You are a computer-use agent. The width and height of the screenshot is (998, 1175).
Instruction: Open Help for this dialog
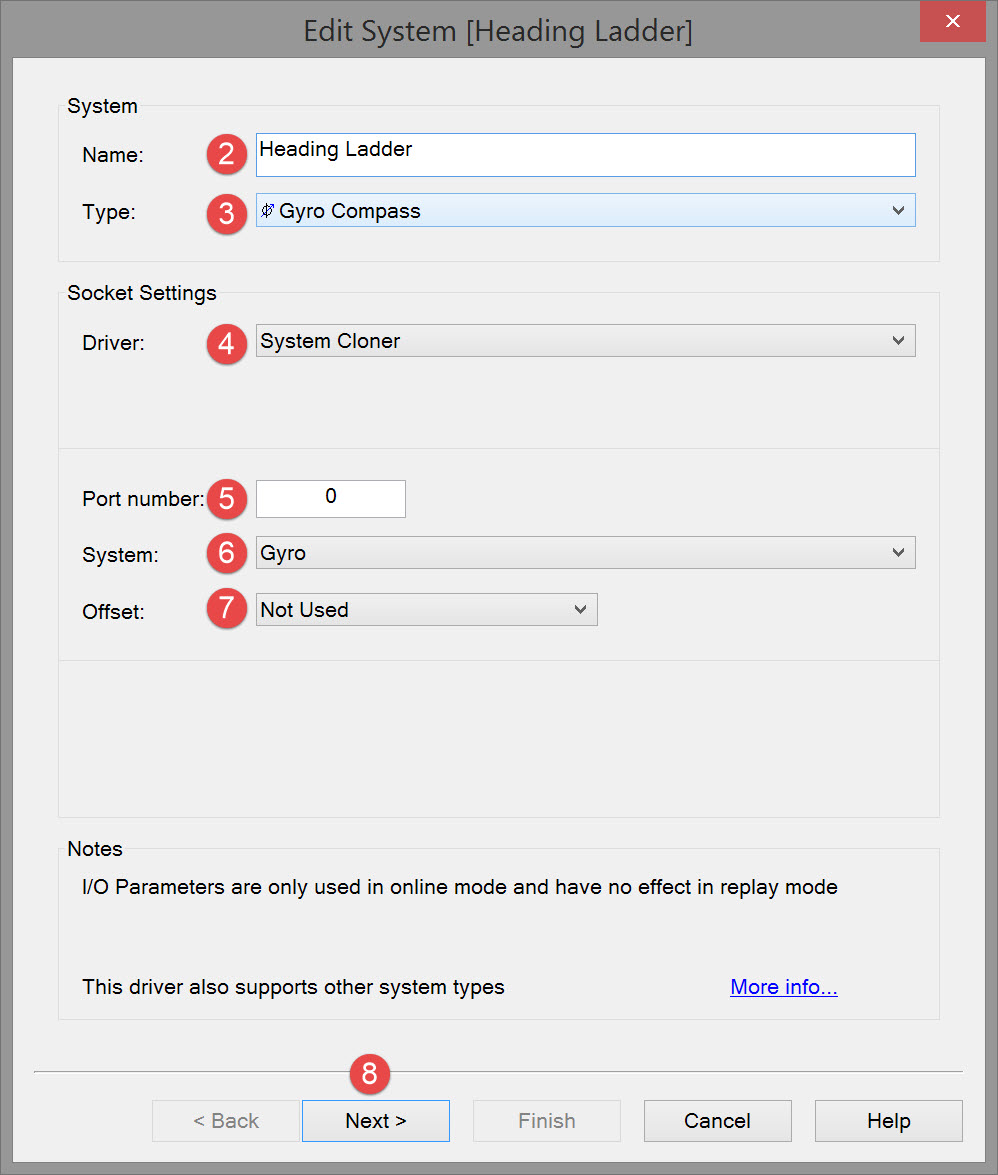pyautogui.click(x=888, y=1121)
